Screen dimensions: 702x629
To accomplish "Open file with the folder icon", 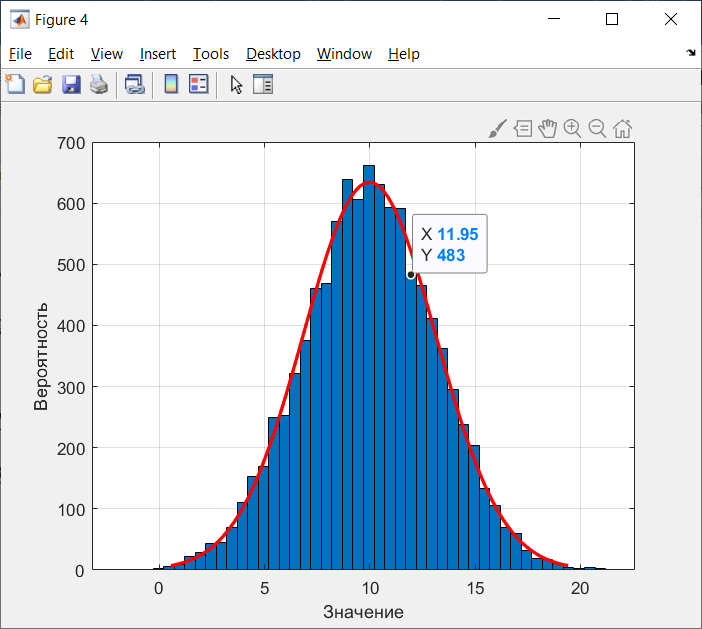I will point(43,84).
